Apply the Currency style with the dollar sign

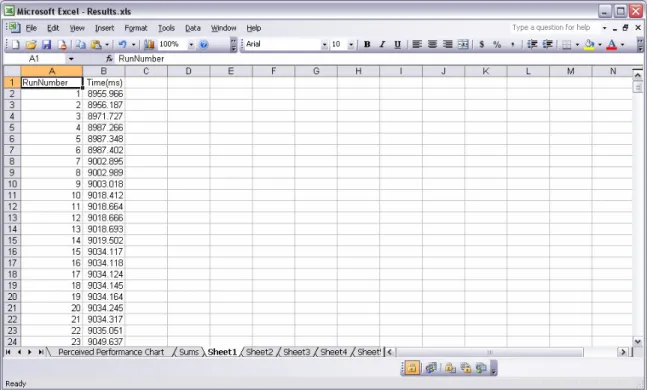point(482,44)
